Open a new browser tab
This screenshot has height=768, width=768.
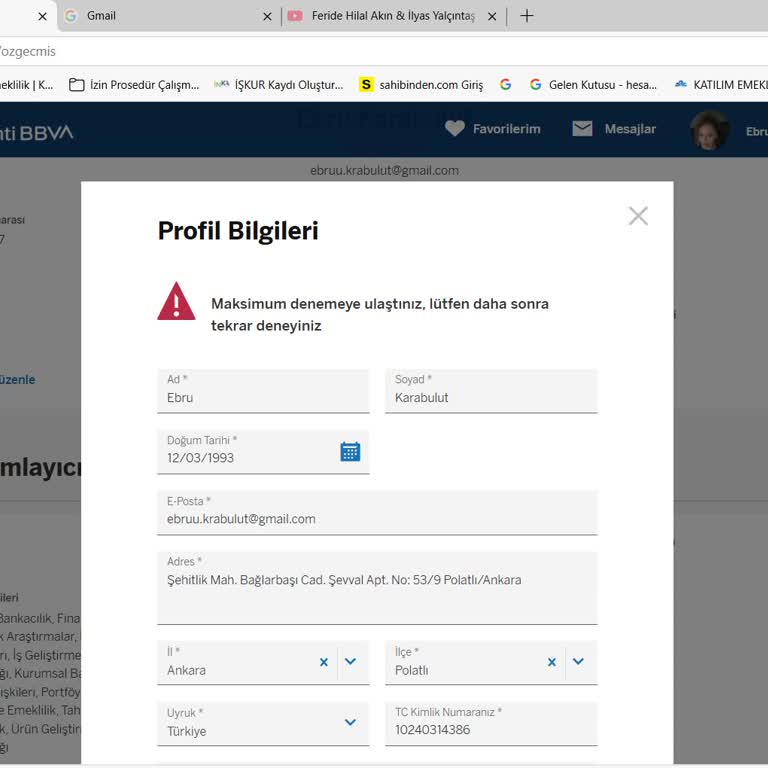[527, 16]
